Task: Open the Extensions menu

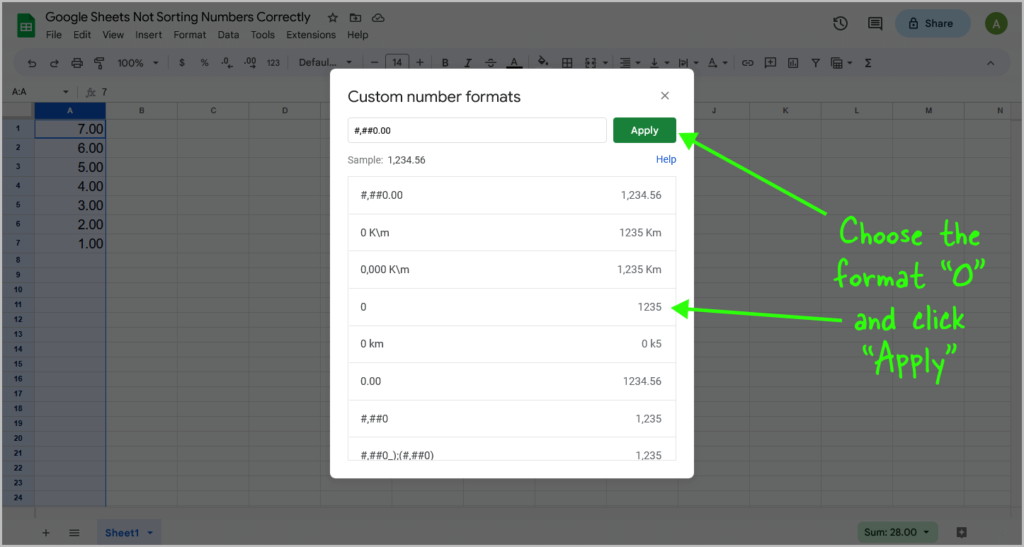Action: (x=311, y=35)
